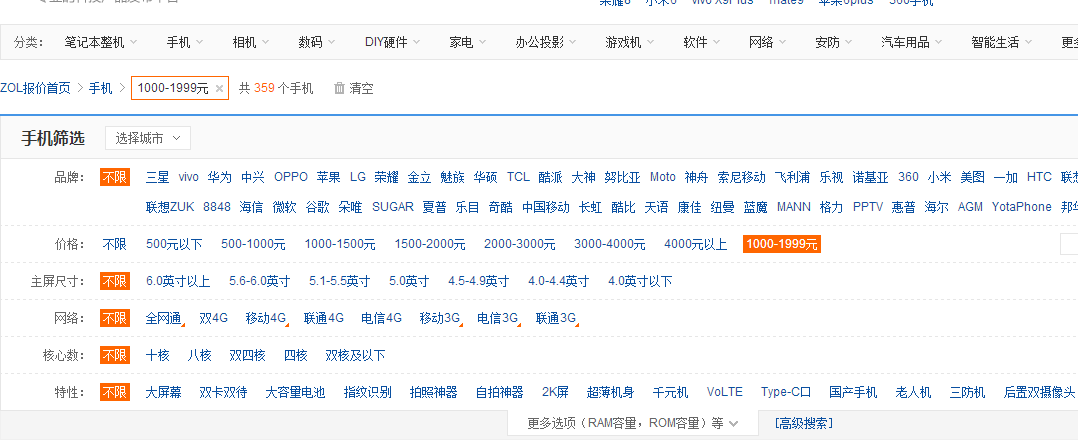This screenshot has height=444, width=1078.
Task: Select 不限 in the 品牌 row
Action: pyautogui.click(x=115, y=177)
